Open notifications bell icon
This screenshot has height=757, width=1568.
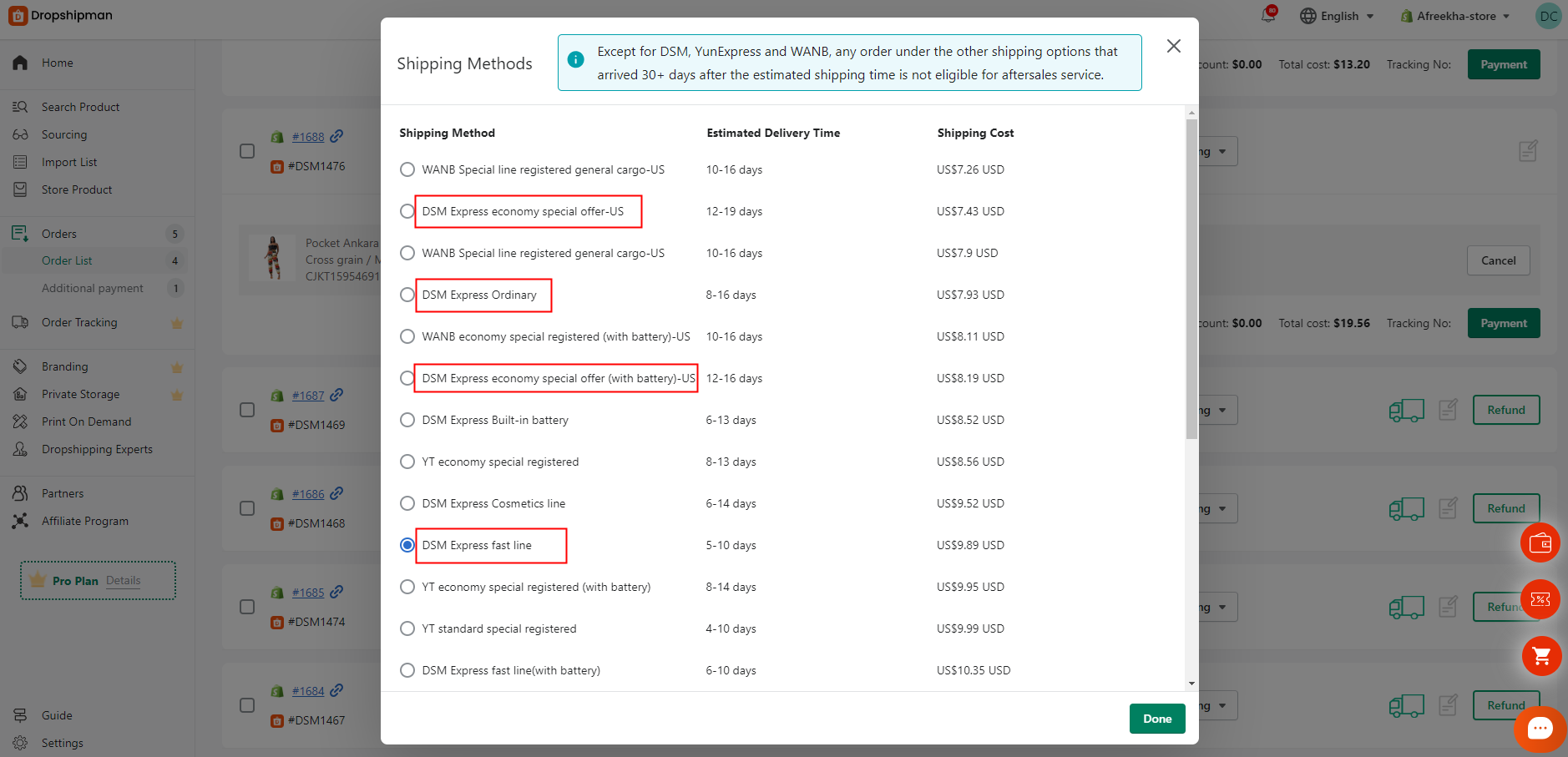tap(1268, 15)
